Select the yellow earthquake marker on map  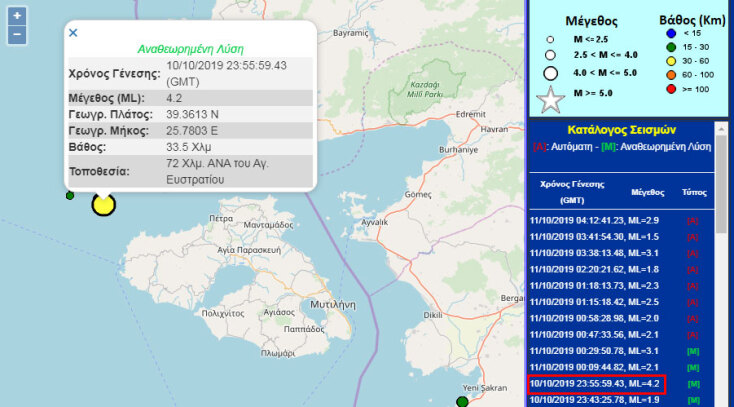point(103,205)
